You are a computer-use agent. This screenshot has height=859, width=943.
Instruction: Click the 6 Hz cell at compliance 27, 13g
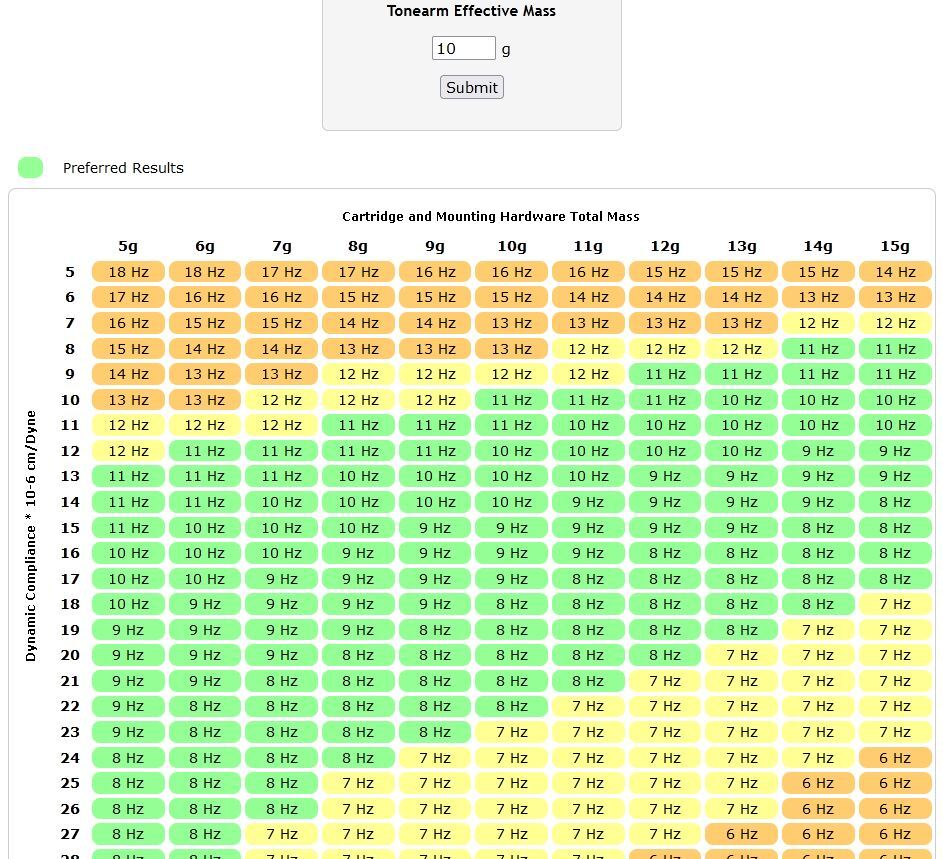point(741,834)
